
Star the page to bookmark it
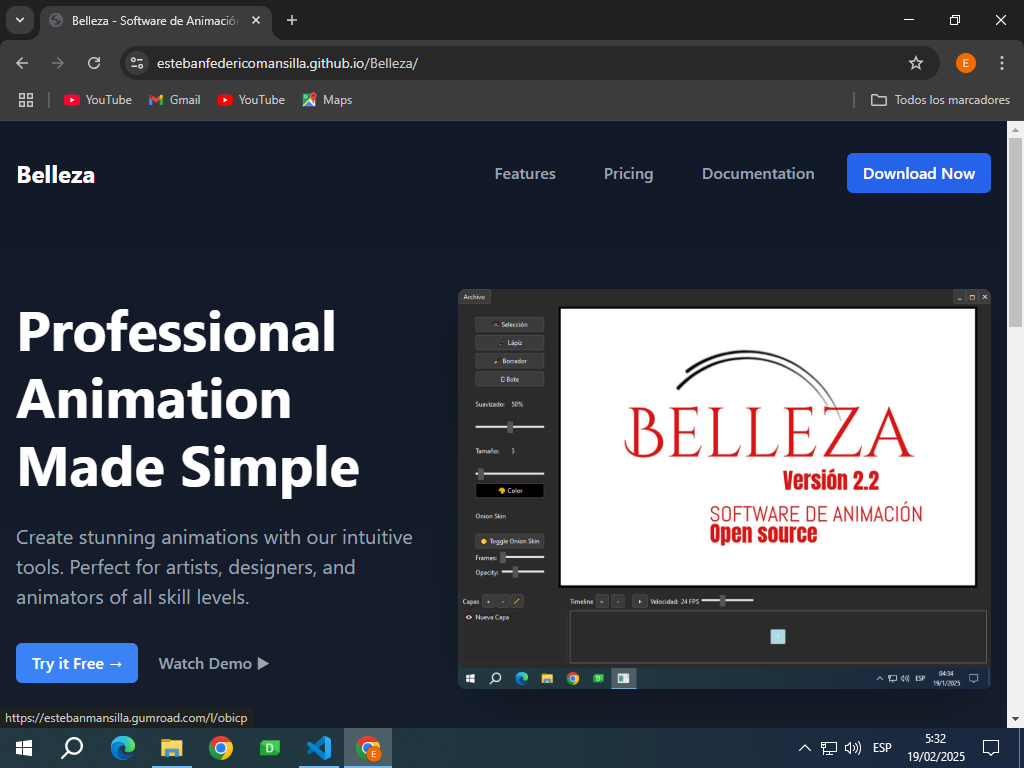[x=915, y=62]
